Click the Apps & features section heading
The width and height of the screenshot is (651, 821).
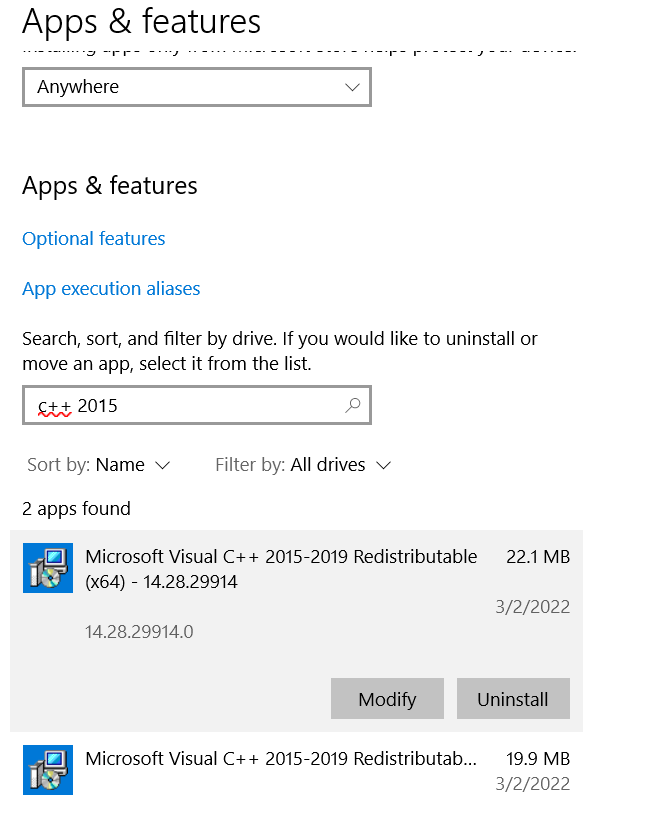click(x=110, y=186)
